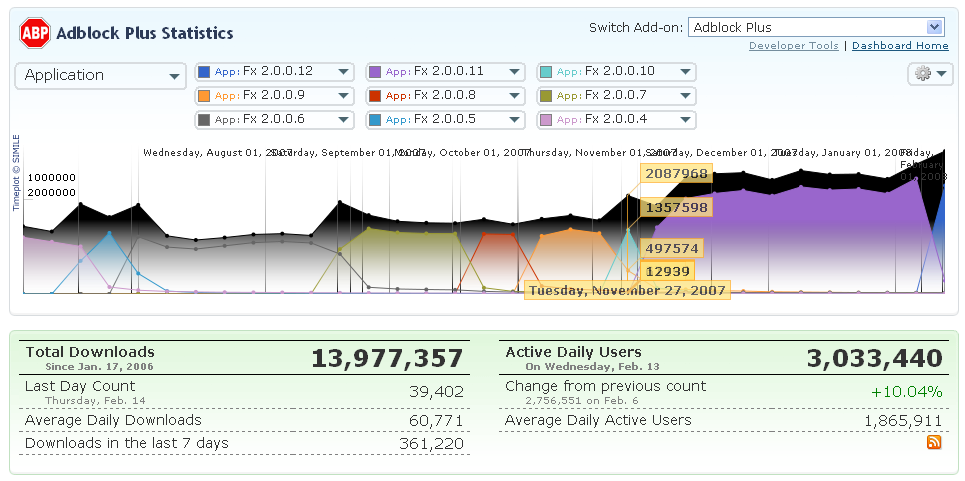
Task: Open the gear settings menu
Action: (930, 74)
